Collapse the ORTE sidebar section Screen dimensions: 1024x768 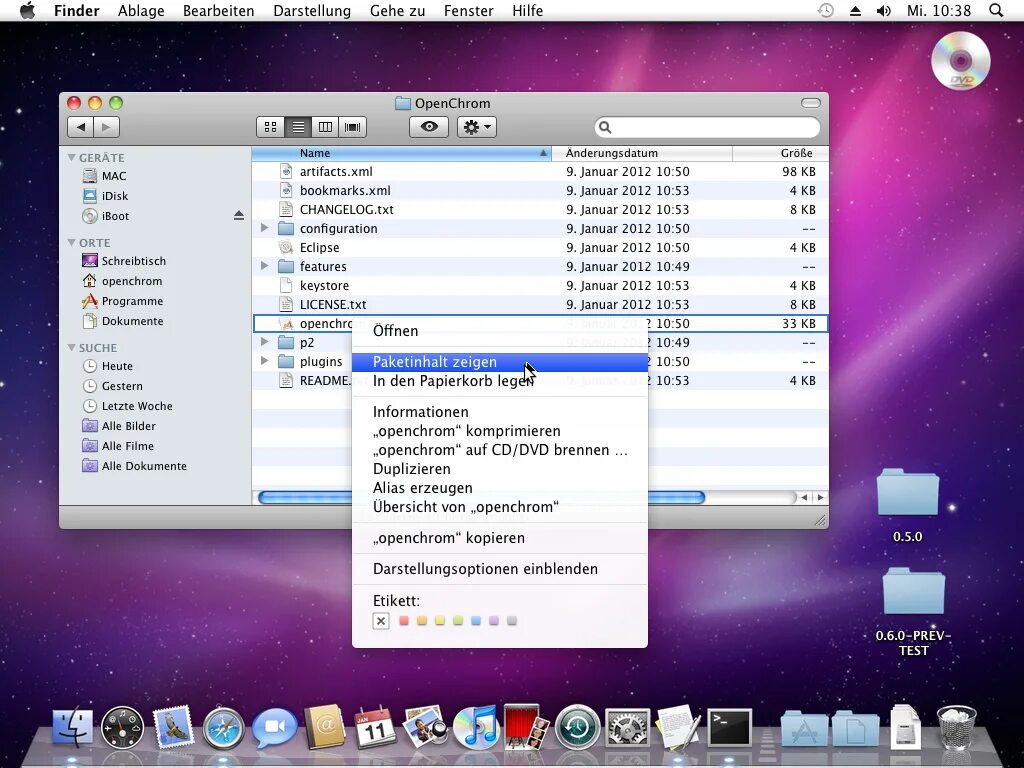click(x=71, y=242)
